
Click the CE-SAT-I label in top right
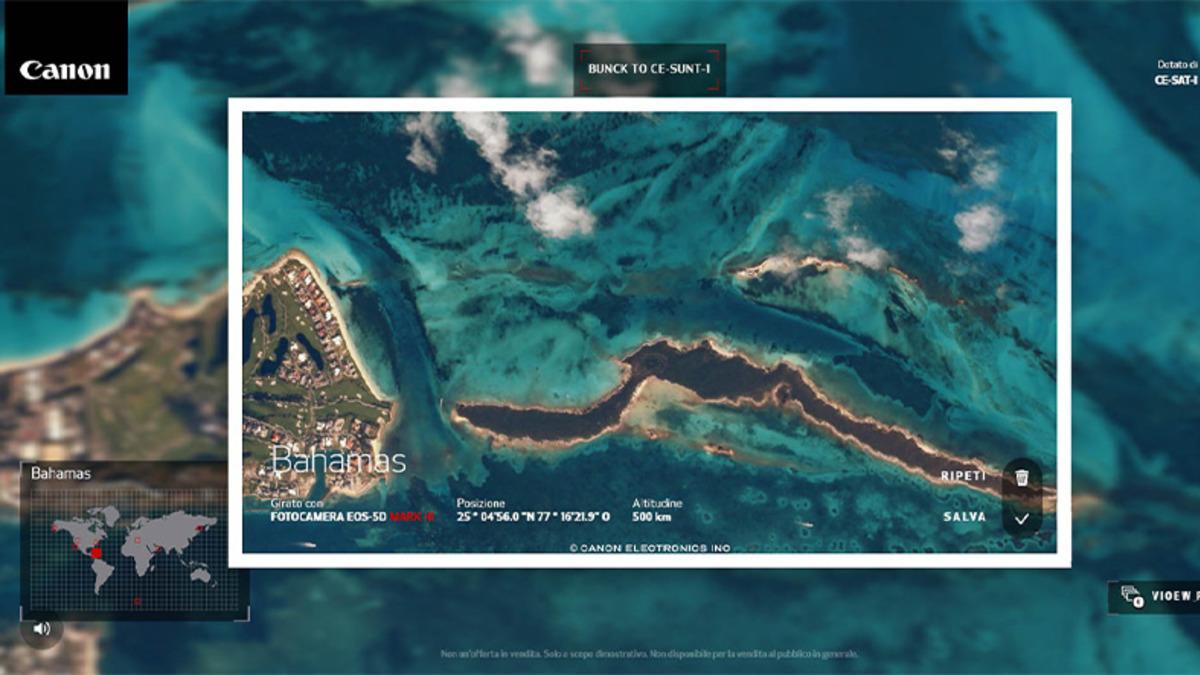[x=1176, y=80]
